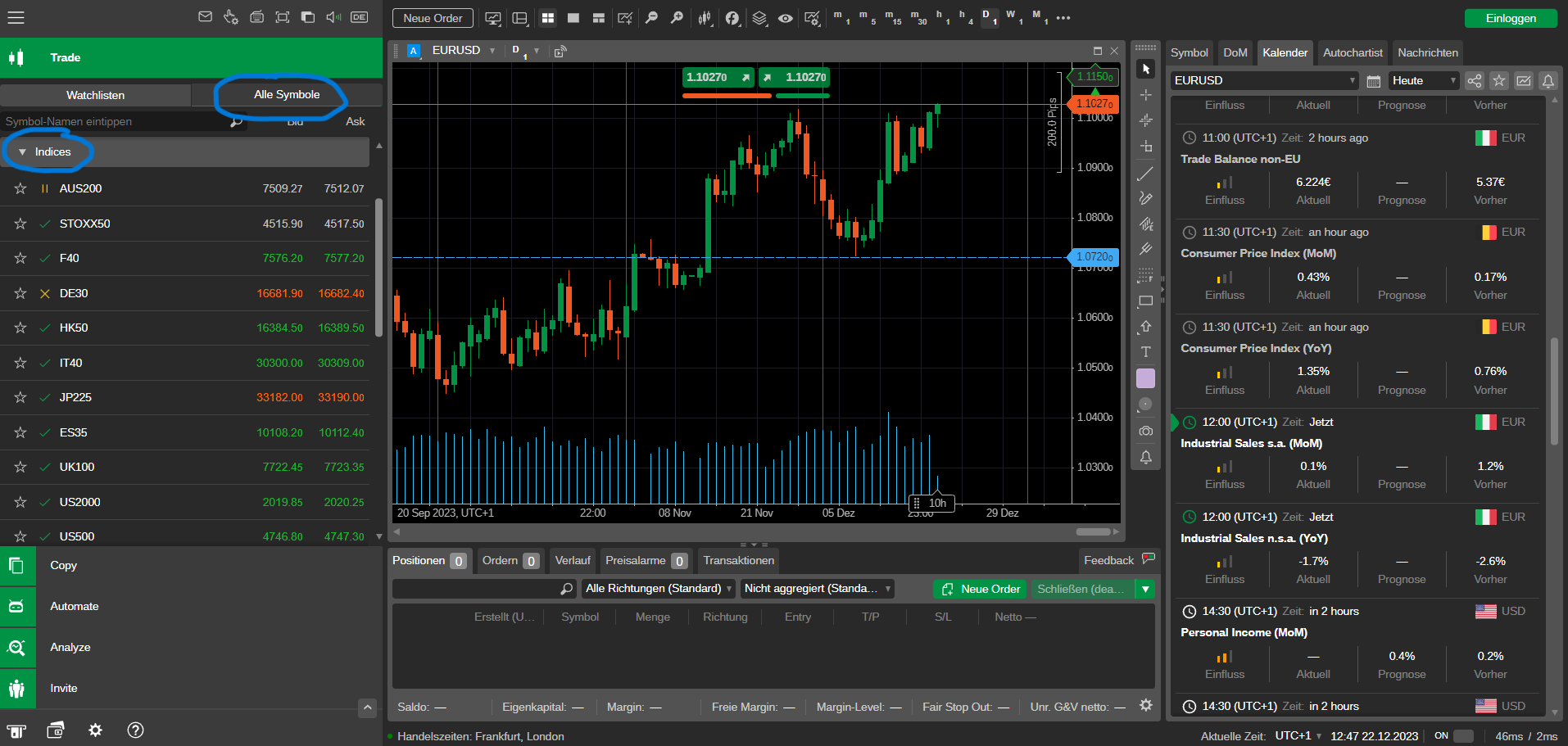Toggle the eye visibility icon in toolbar
This screenshot has width=1568, height=746.
pyautogui.click(x=785, y=18)
